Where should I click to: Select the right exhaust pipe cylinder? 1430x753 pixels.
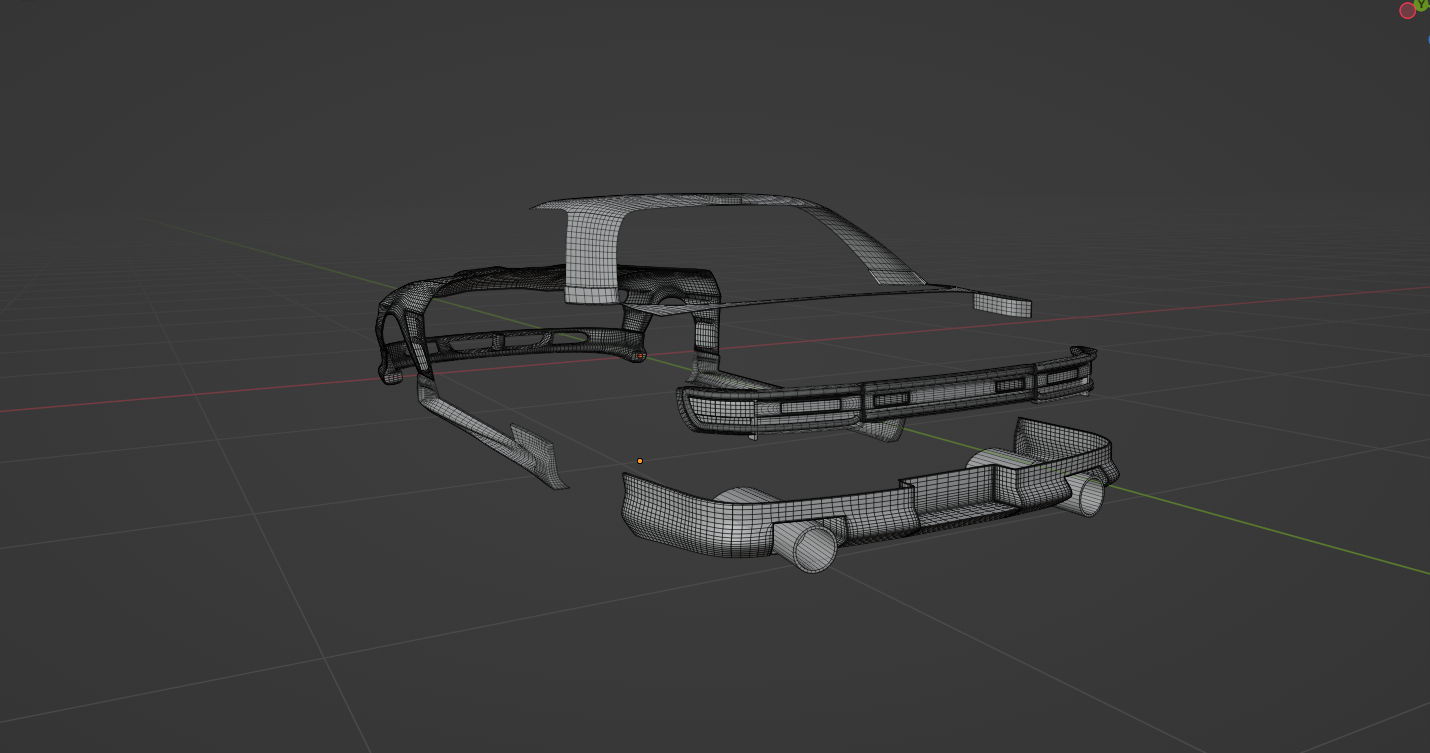pos(1088,495)
